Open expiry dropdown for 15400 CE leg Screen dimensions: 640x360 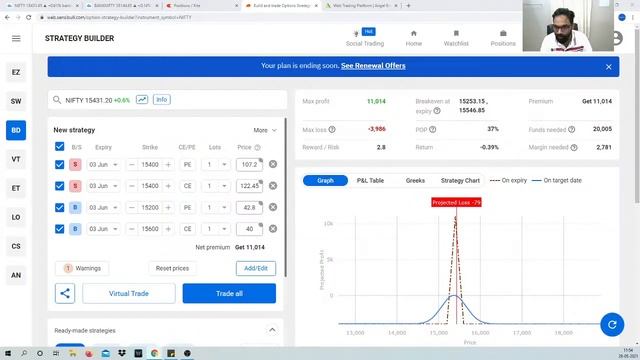103,186
